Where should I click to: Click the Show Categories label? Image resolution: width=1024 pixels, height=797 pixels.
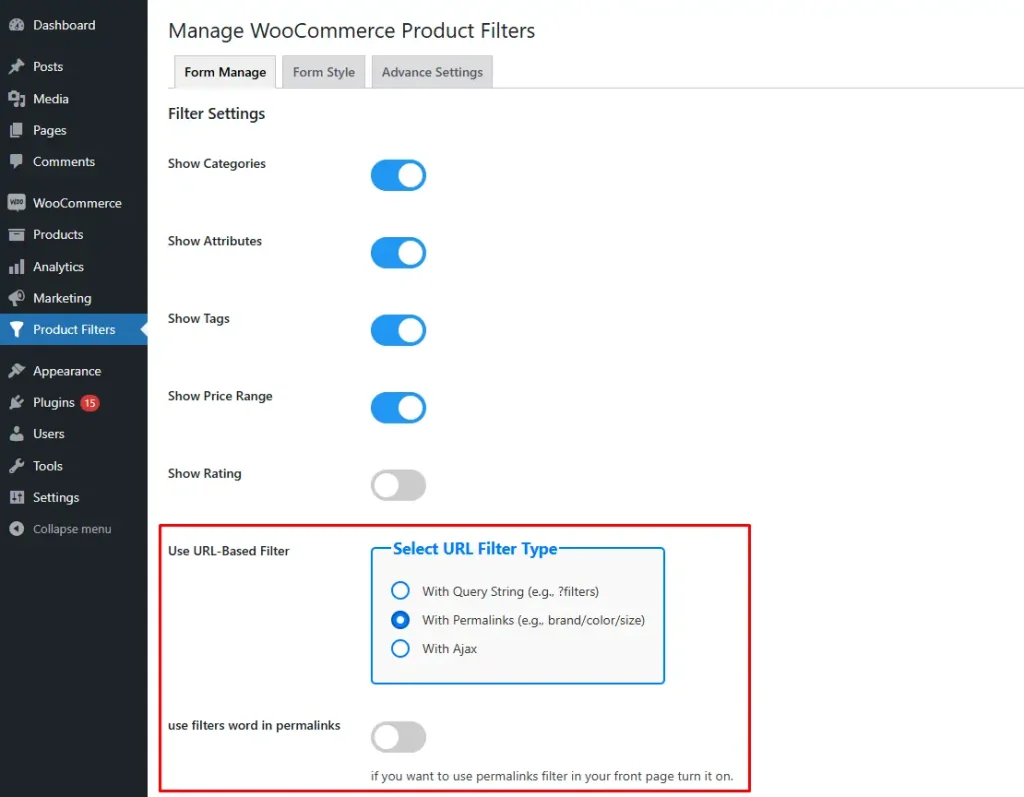point(217,163)
